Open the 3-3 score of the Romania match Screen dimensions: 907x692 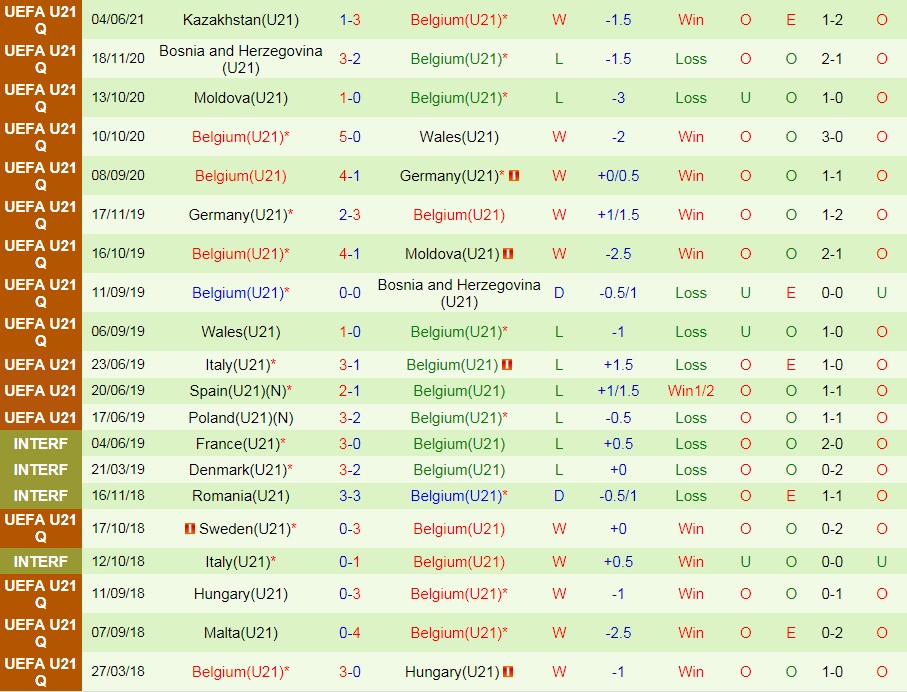click(350, 496)
